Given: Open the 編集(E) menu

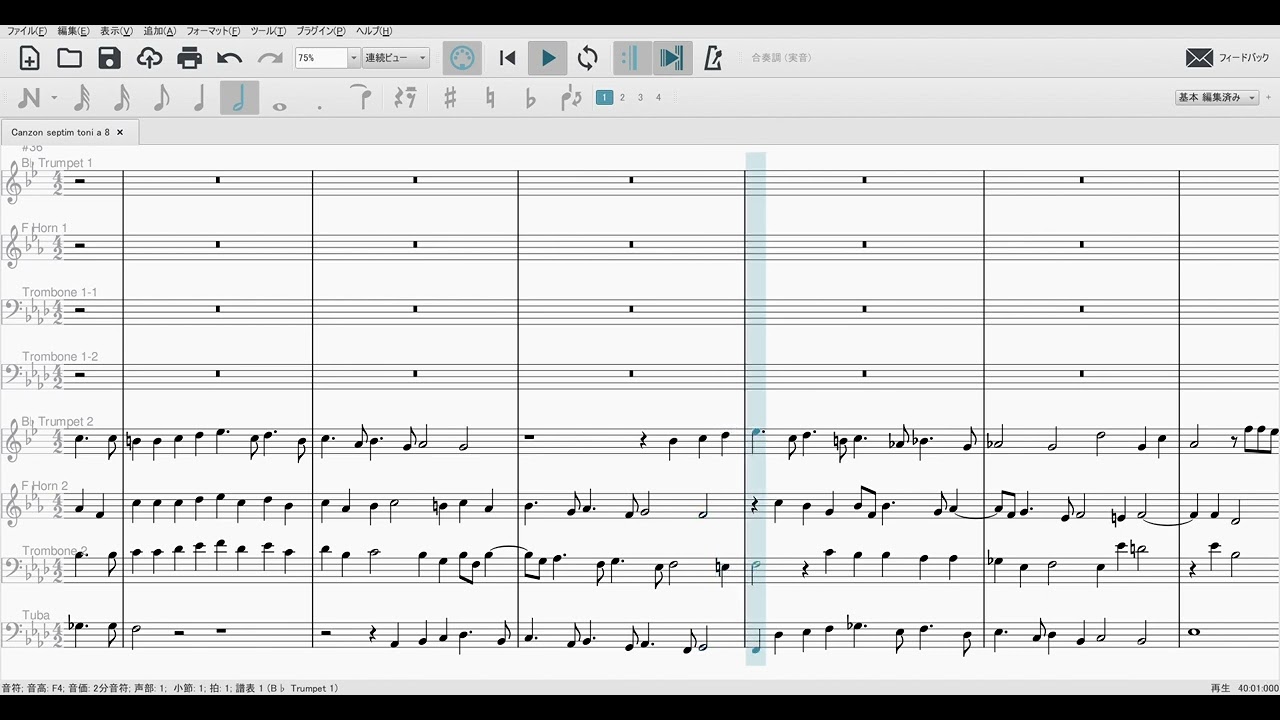Looking at the screenshot, I should 73,31.
